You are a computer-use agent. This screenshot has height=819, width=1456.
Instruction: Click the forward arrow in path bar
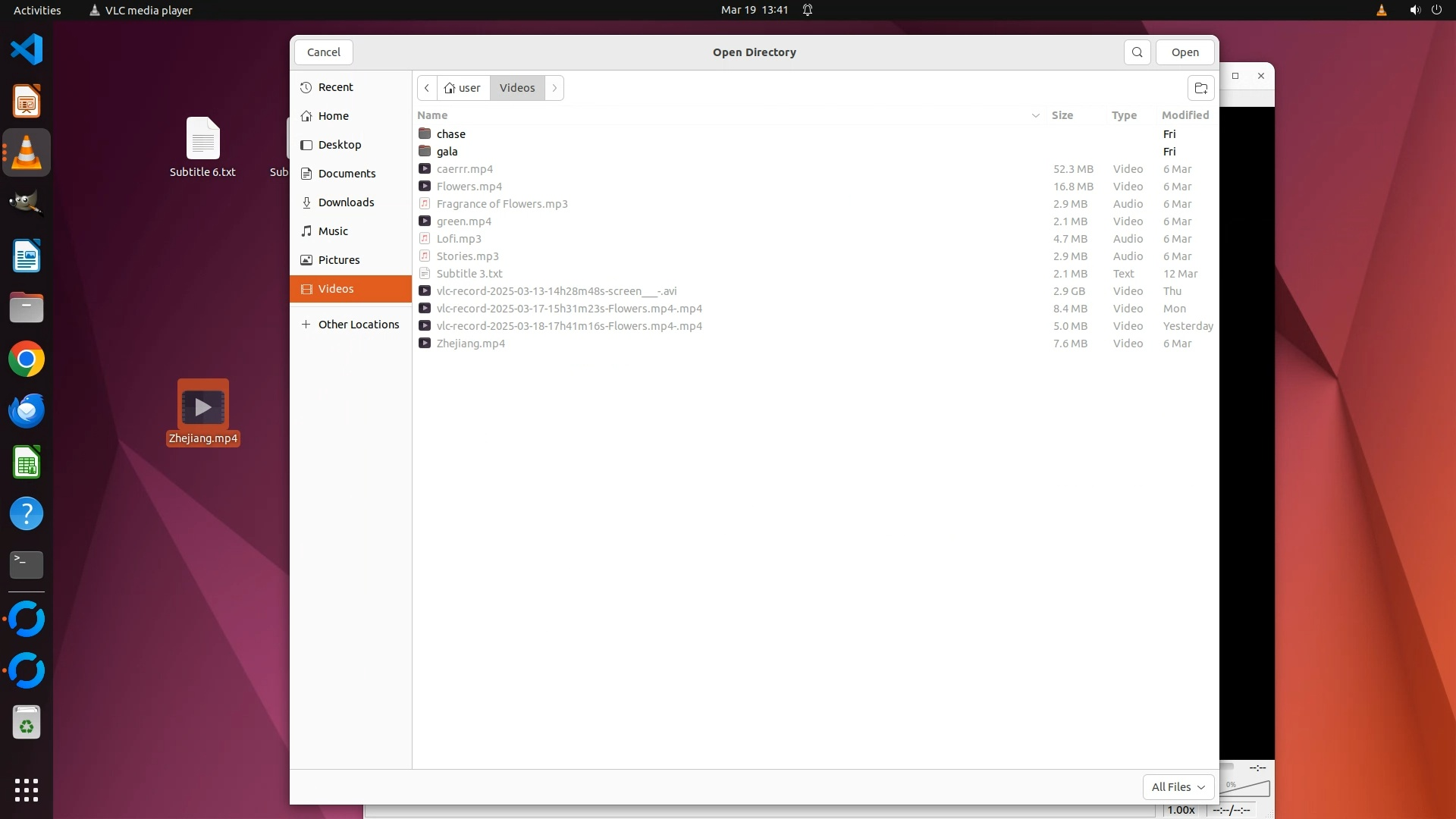click(x=554, y=88)
